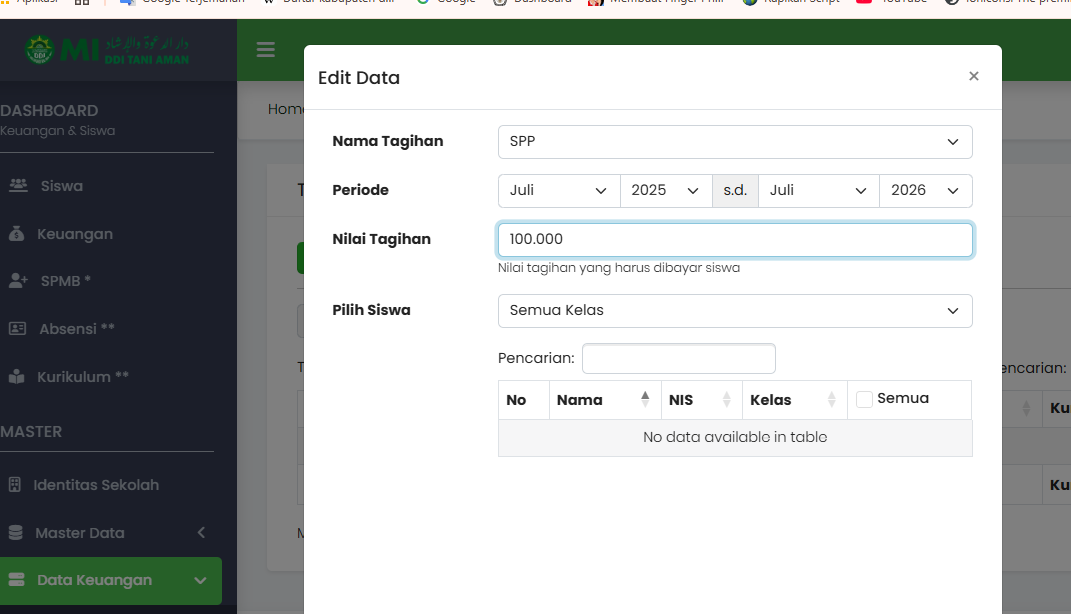Check the Semua select-all checkbox

865,399
